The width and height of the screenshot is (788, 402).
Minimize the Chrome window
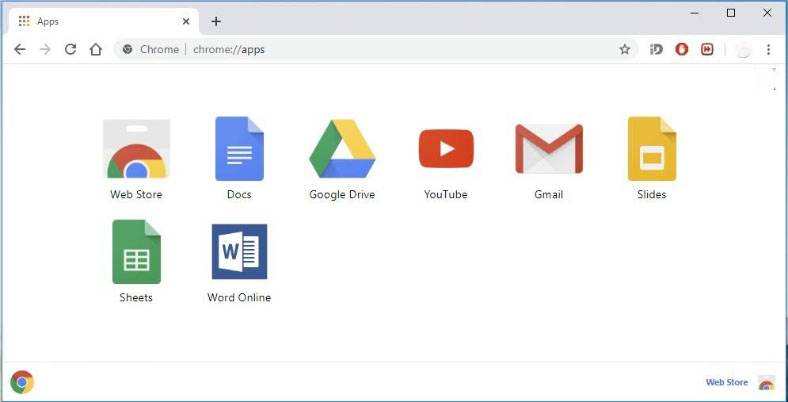coord(695,14)
